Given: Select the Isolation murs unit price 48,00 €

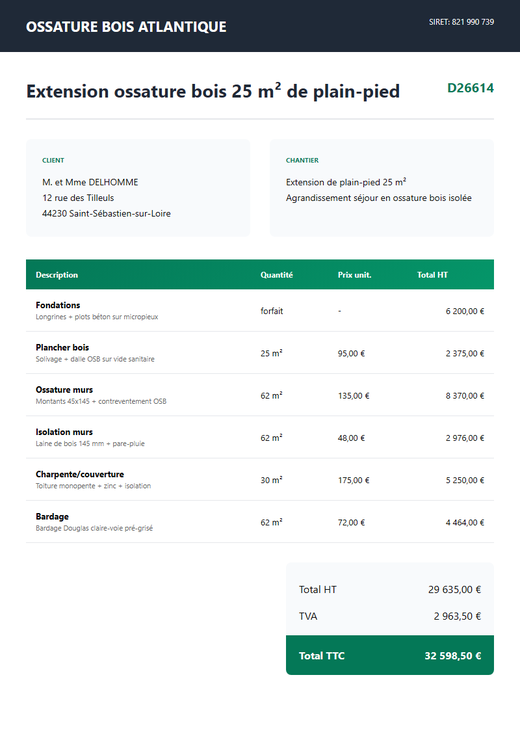Looking at the screenshot, I should [351, 438].
